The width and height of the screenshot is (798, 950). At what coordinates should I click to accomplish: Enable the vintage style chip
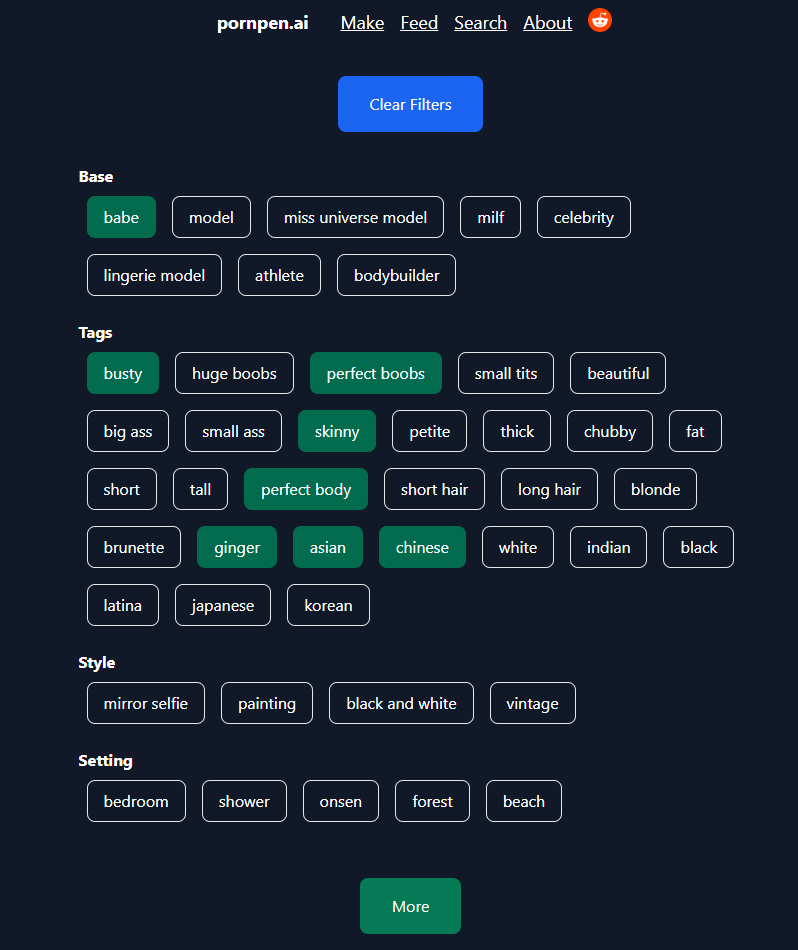(x=532, y=703)
